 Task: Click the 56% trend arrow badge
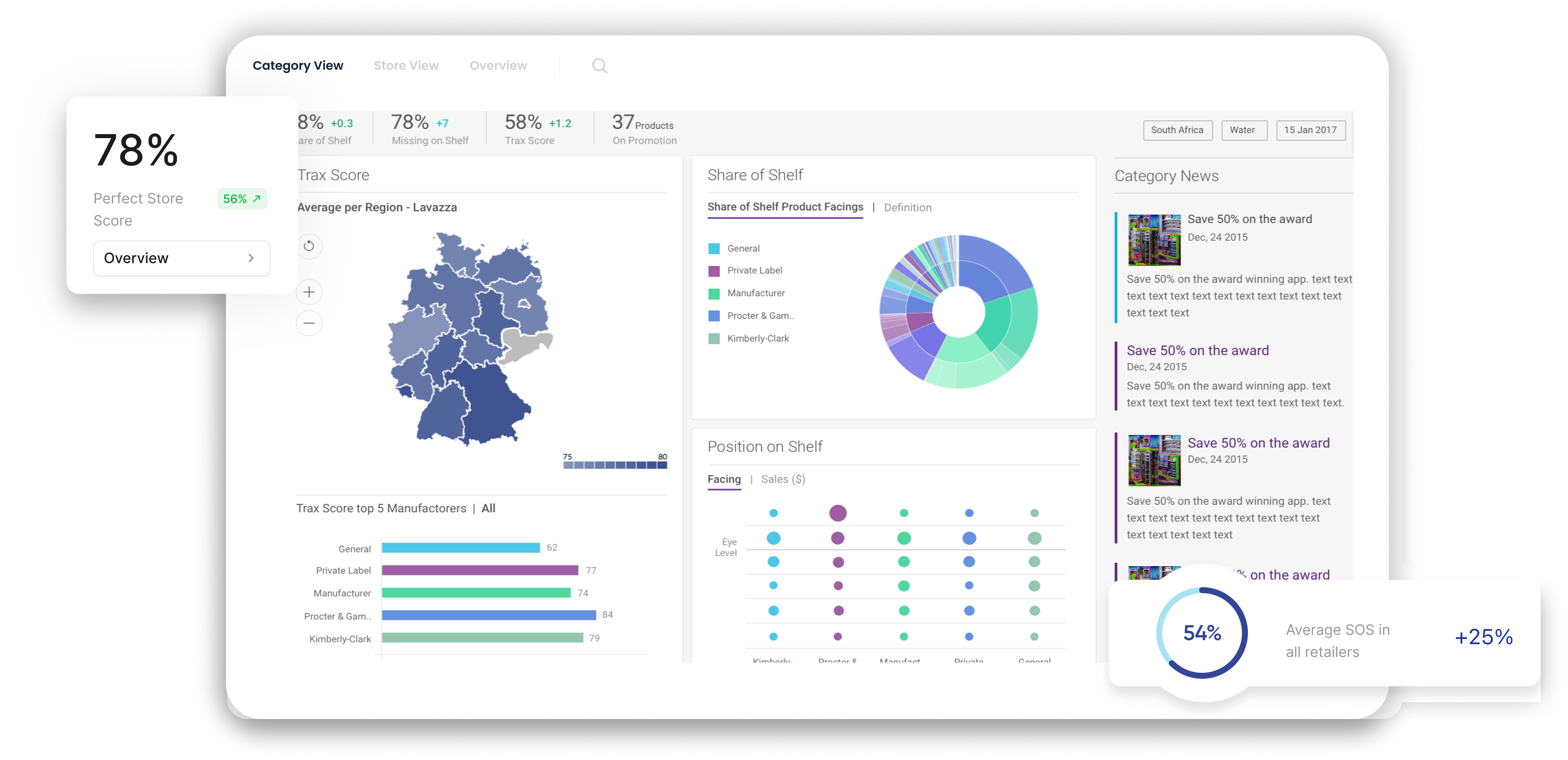[242, 199]
